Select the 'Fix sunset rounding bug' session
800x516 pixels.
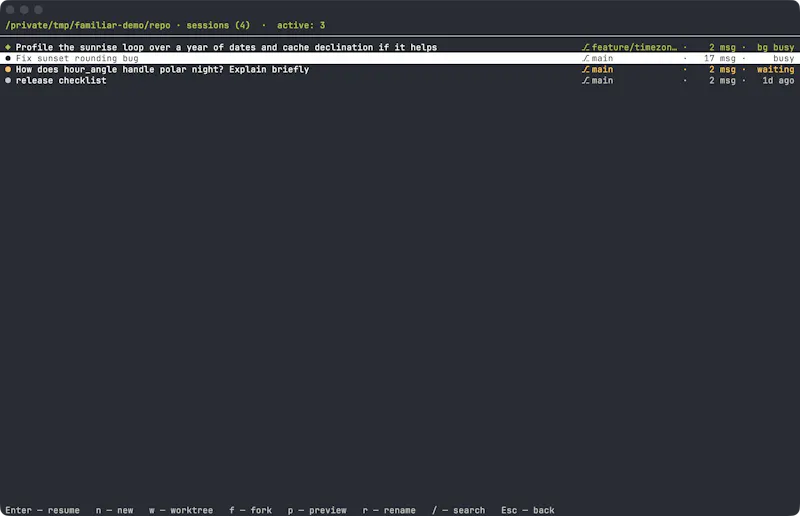[400, 58]
